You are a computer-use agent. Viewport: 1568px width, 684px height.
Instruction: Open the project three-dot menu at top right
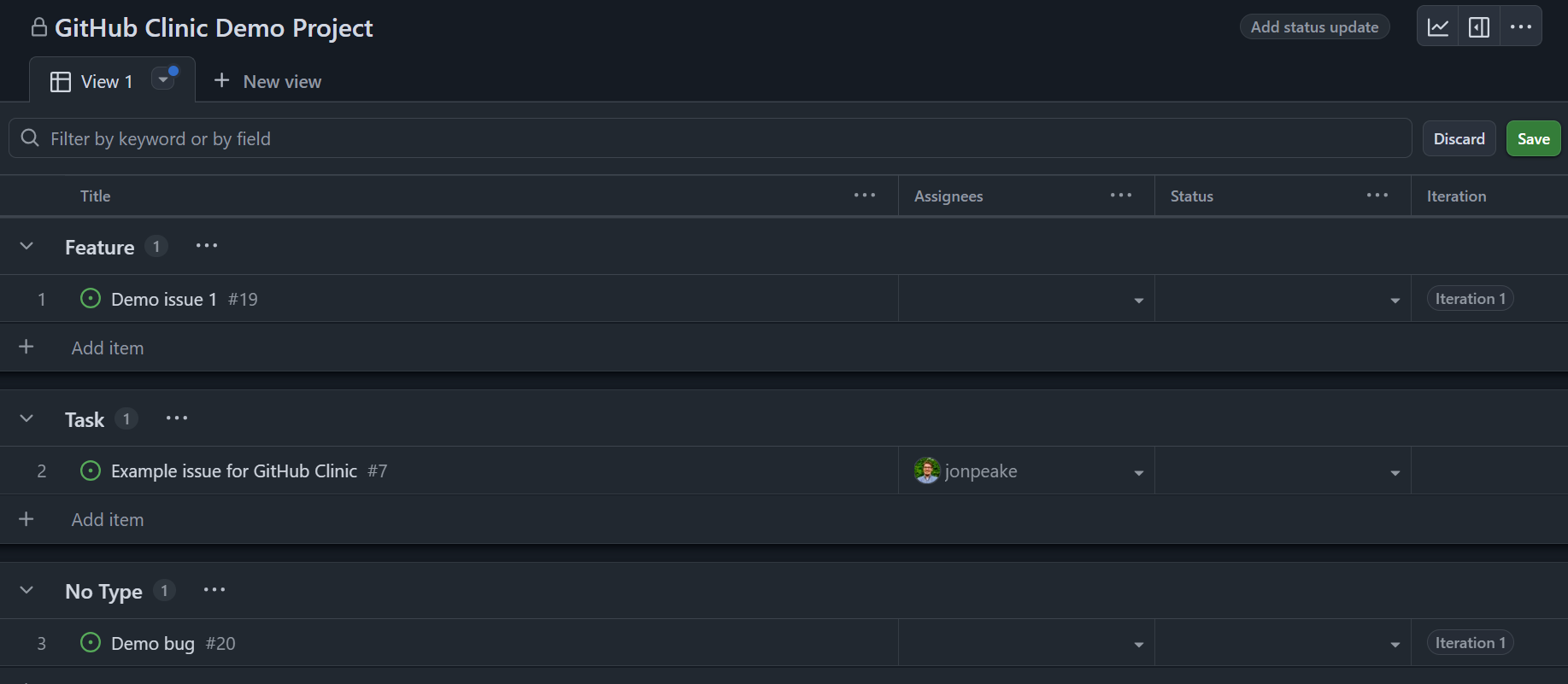pos(1521,27)
